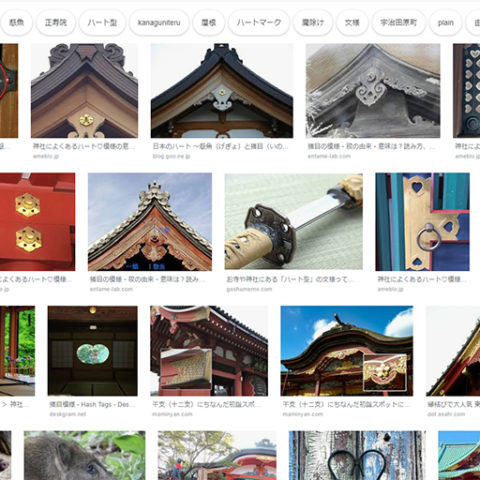
Task: Open 神社によくあるハート title under brown roof image
Action: click(x=84, y=146)
